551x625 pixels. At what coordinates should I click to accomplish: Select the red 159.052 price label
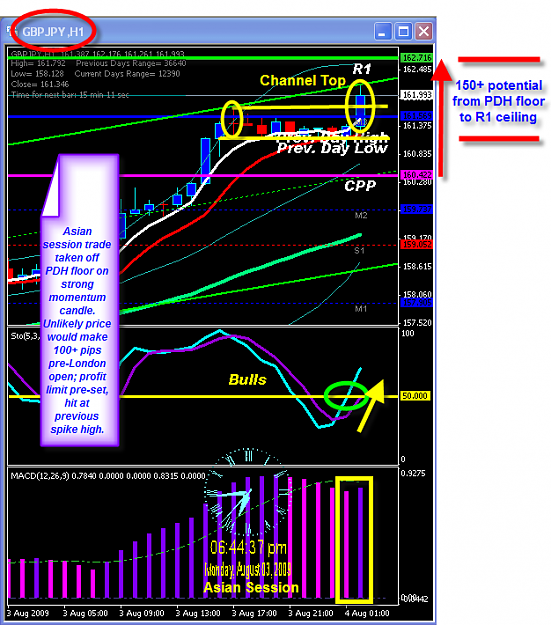point(417,244)
